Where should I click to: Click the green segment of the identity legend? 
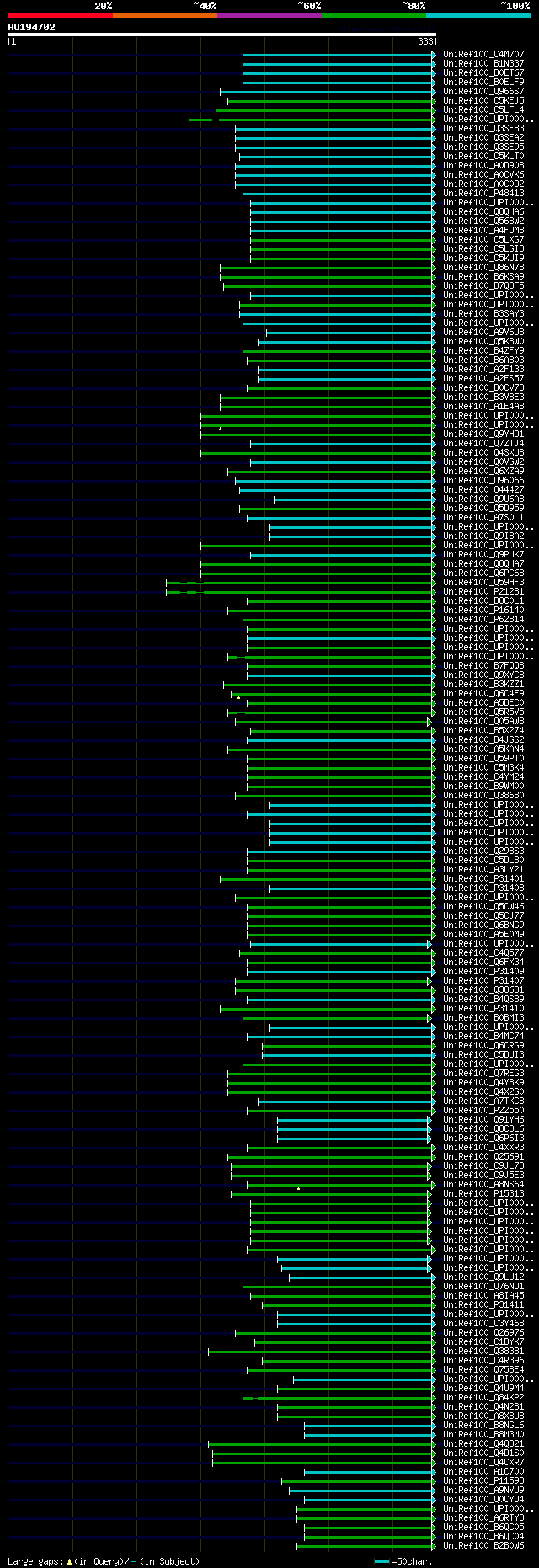click(374, 15)
